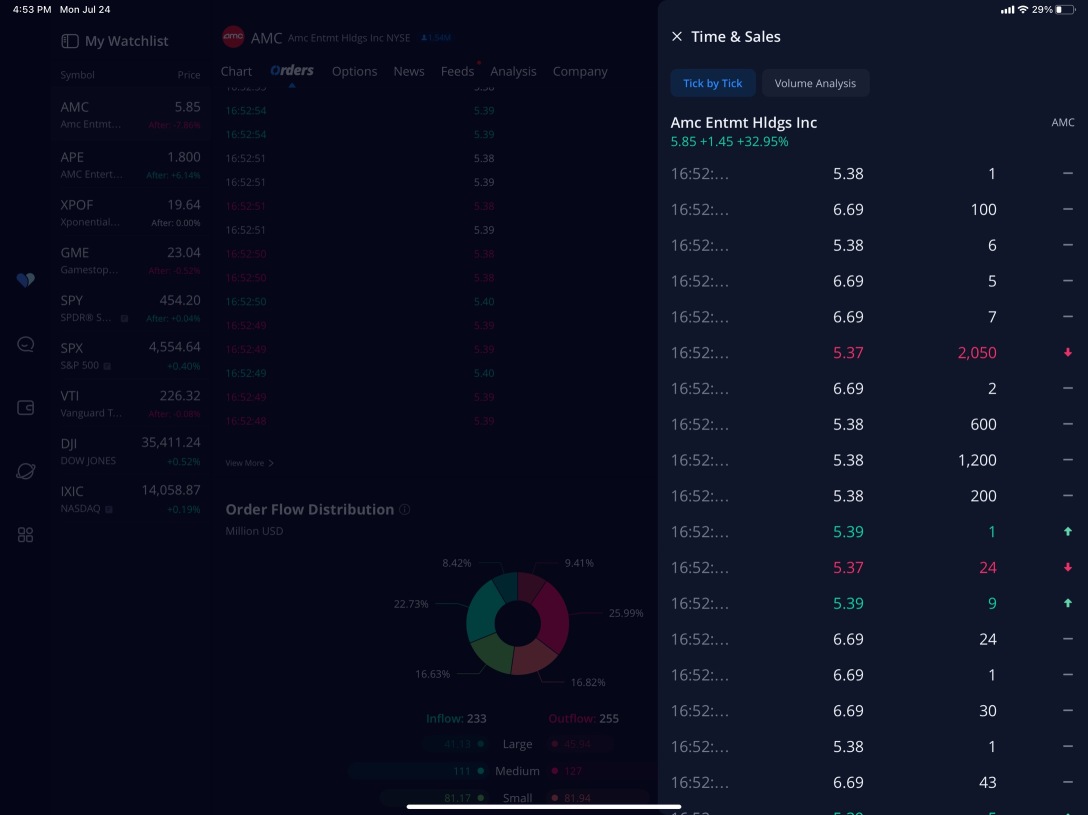Open the wallet account icon
Viewport: 1088px width, 815px height.
(x=26, y=407)
